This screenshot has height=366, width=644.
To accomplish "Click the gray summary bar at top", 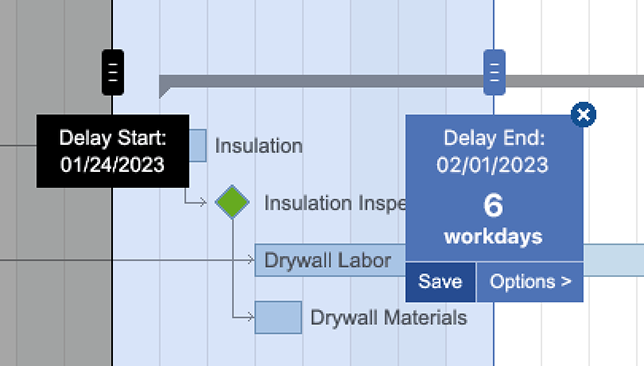I will tap(321, 81).
